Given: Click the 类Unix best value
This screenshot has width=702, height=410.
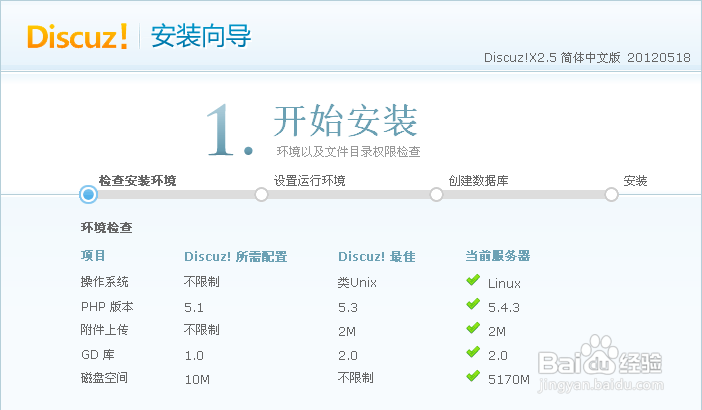Looking at the screenshot, I should tap(357, 282).
